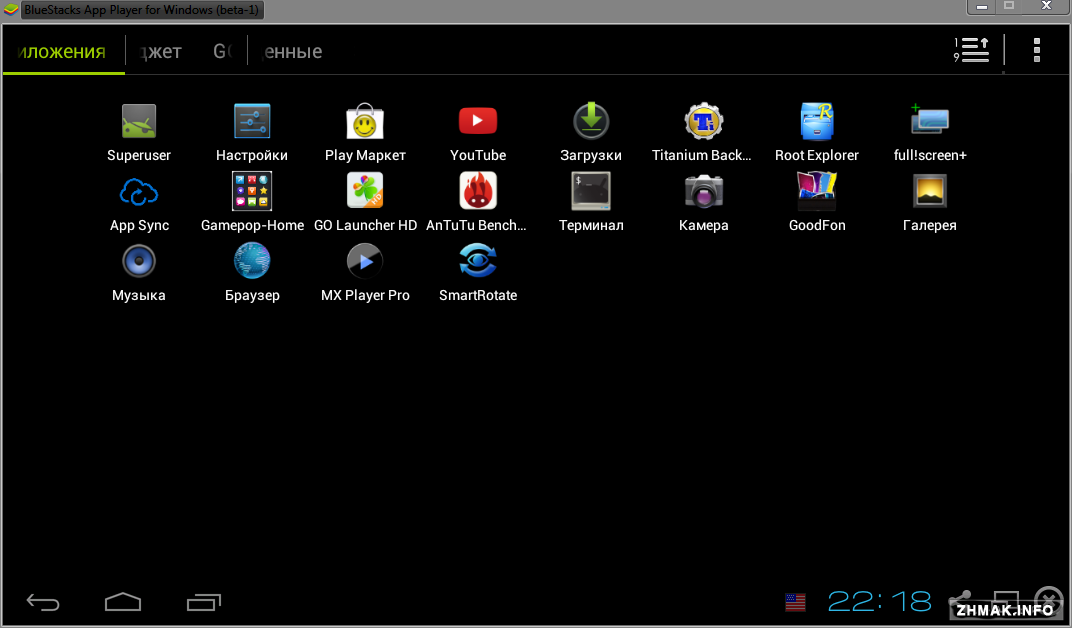
Task: Launch Gamepop-Home app
Action: [x=252, y=191]
